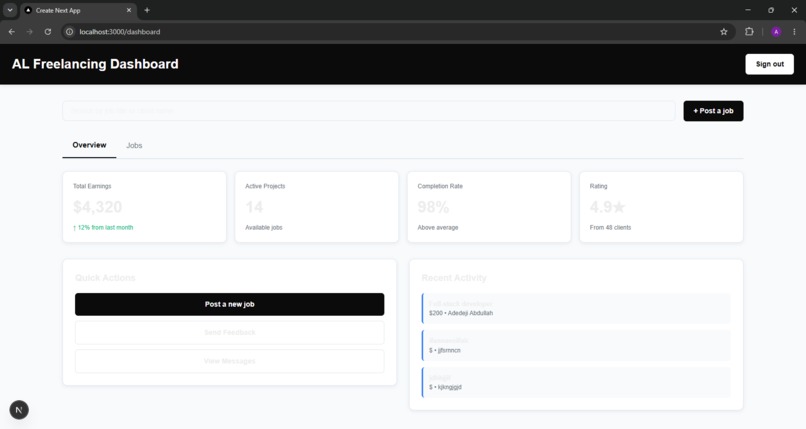View site information for localhost
The height and width of the screenshot is (429, 806).
coord(69,32)
